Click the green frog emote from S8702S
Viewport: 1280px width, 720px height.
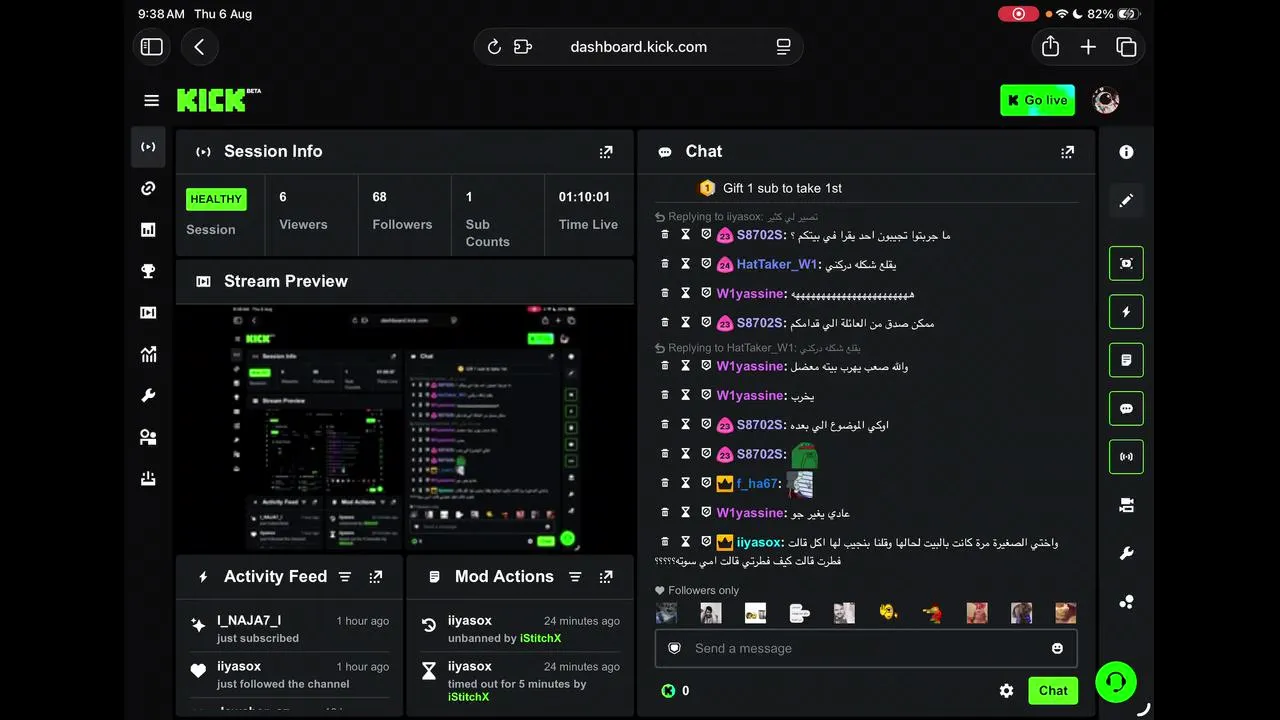point(804,455)
